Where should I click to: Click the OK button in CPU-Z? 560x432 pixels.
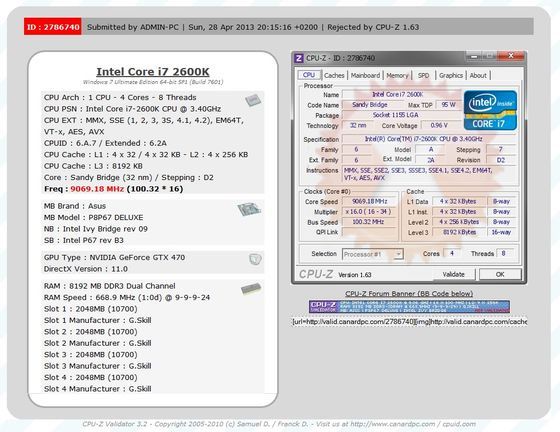(x=500, y=274)
